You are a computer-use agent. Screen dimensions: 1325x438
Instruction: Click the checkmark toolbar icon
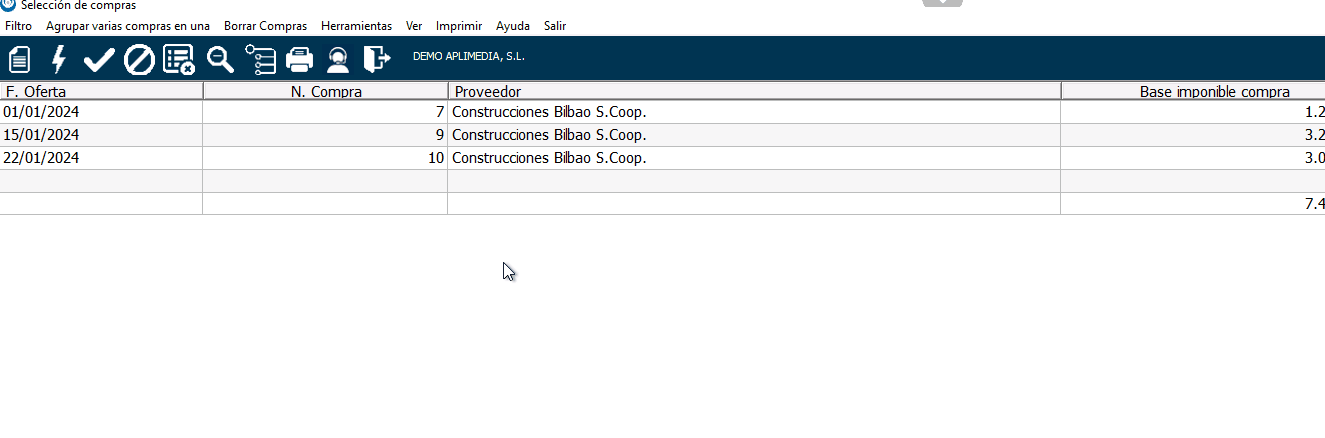[x=98, y=59]
